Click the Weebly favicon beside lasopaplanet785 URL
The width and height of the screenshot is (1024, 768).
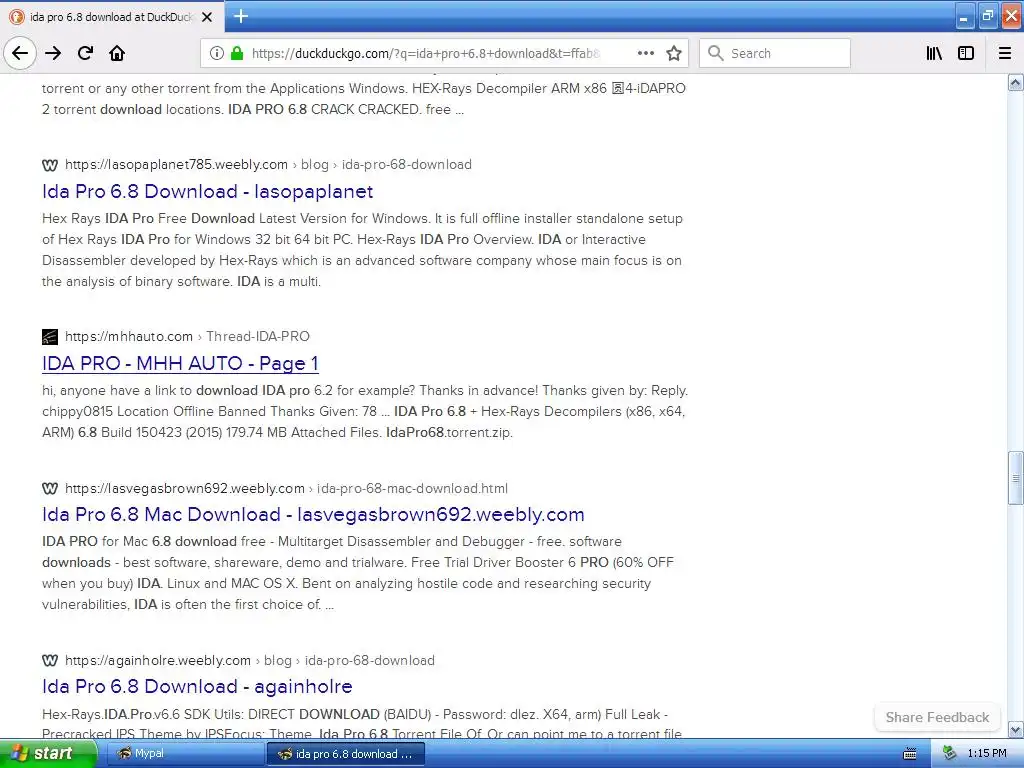click(50, 165)
